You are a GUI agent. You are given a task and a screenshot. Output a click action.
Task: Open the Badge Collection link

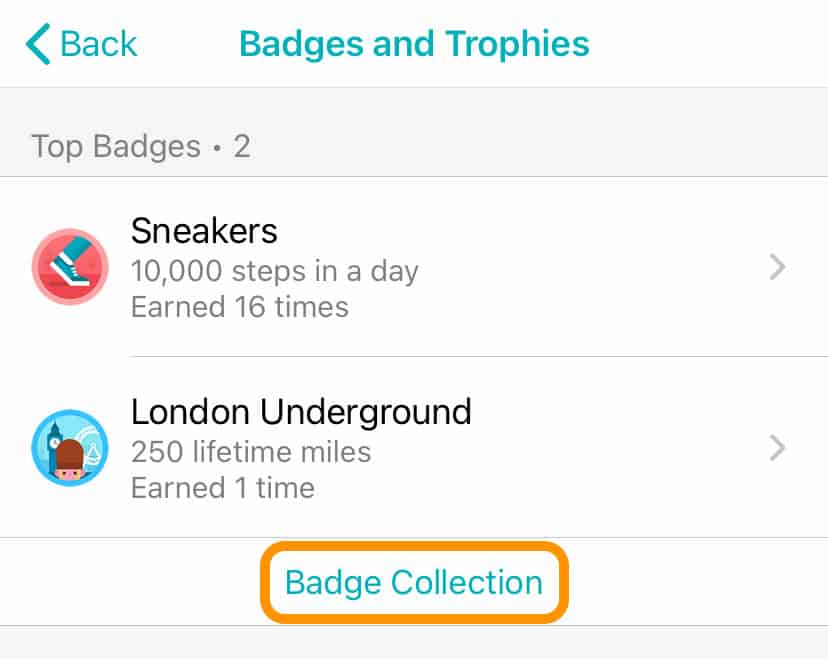point(413,582)
